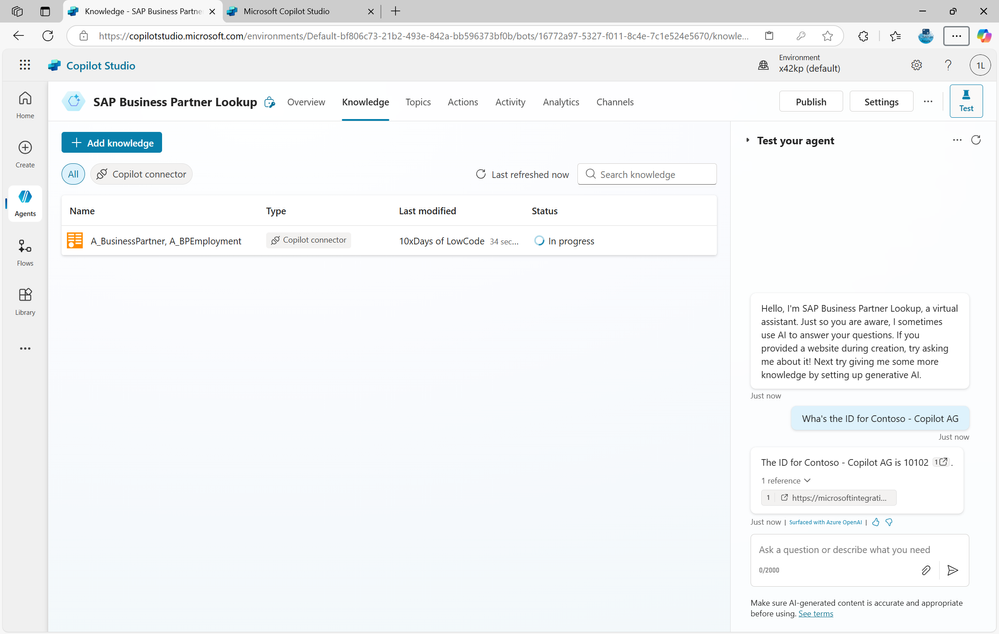
Task: Open the Flows section
Action: (x=25, y=252)
